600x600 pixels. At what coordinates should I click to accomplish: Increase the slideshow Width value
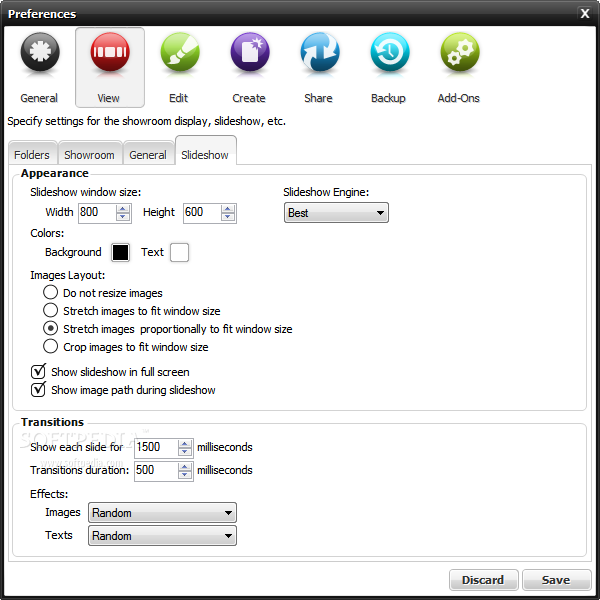tap(123, 209)
